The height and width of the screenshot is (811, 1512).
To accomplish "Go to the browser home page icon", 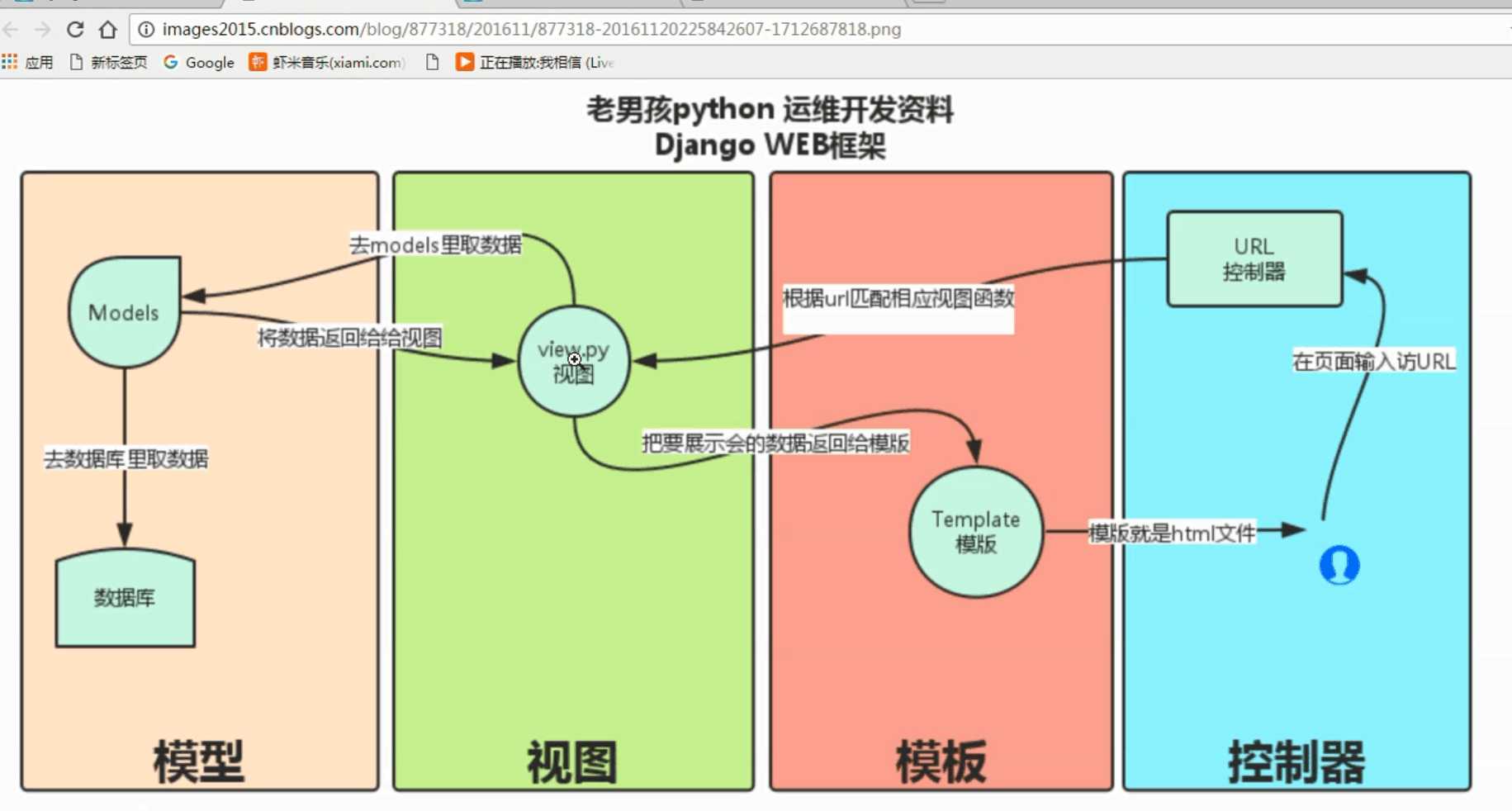I will pyautogui.click(x=107, y=30).
